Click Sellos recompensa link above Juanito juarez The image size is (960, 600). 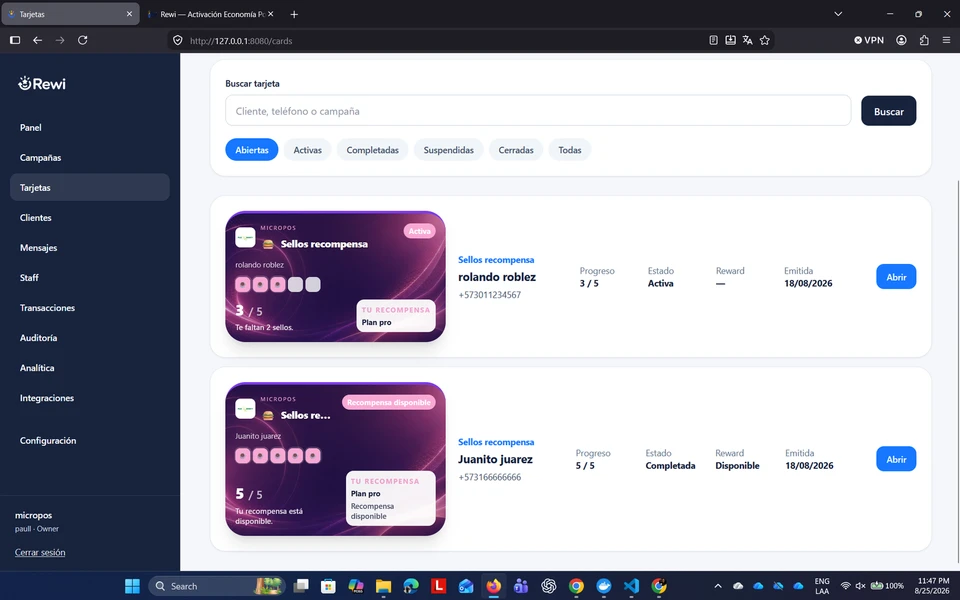tap(496, 442)
